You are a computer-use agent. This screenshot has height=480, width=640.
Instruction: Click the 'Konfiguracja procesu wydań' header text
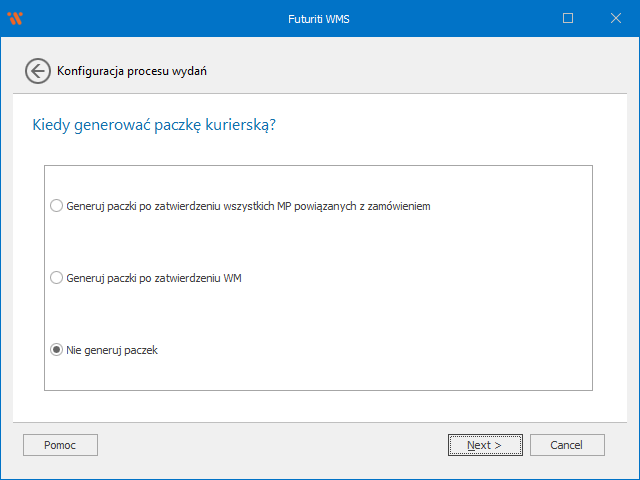[x=132, y=71]
